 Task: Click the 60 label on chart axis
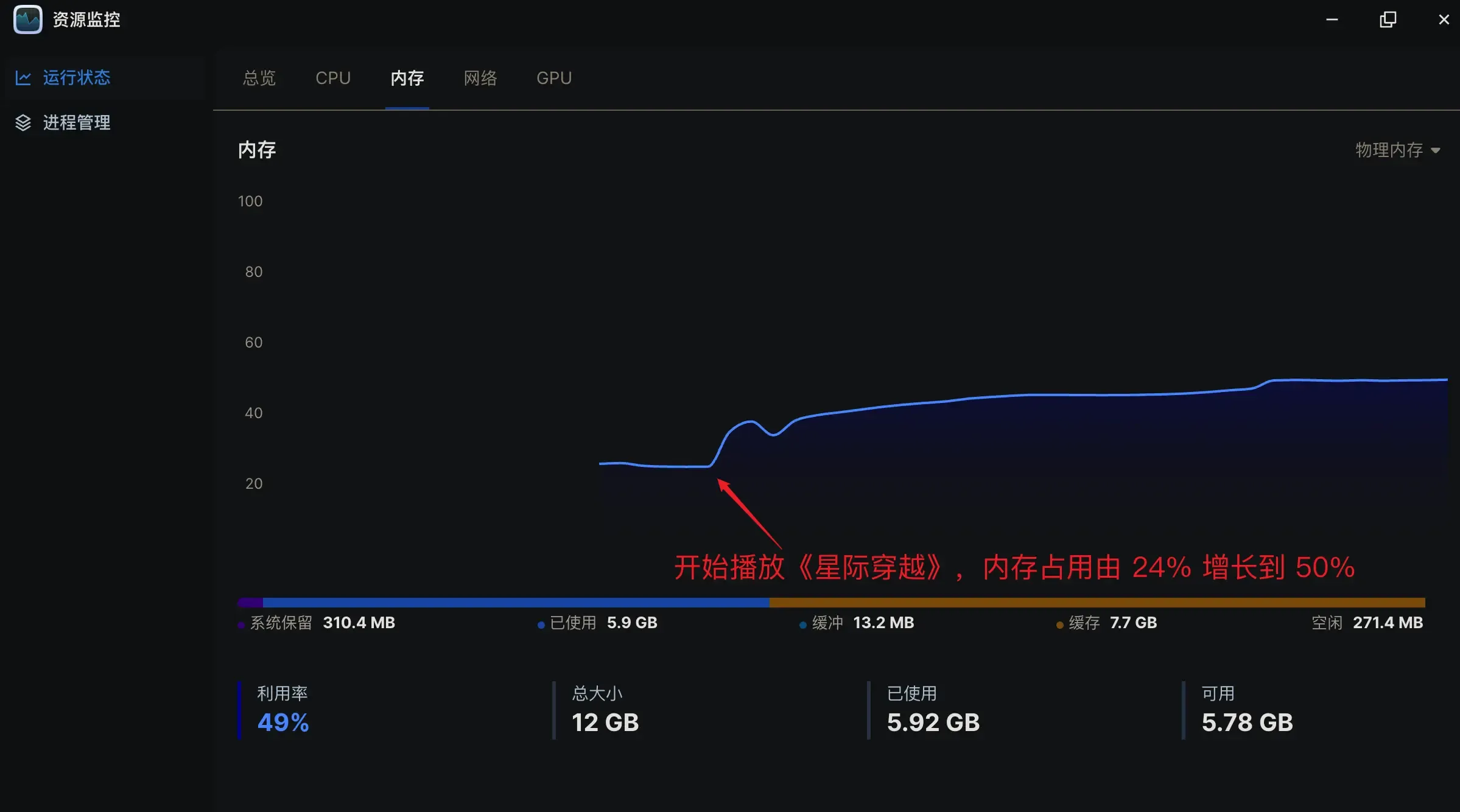(x=254, y=342)
